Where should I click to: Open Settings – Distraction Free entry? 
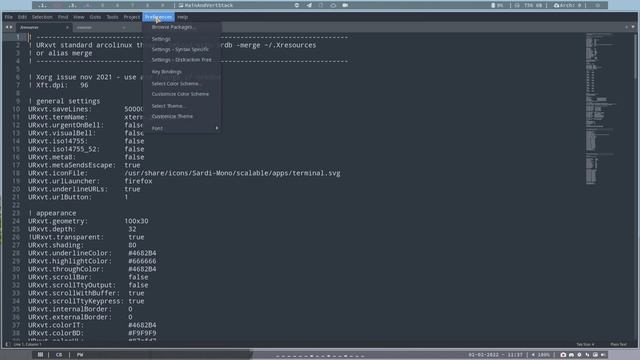[x=182, y=60]
